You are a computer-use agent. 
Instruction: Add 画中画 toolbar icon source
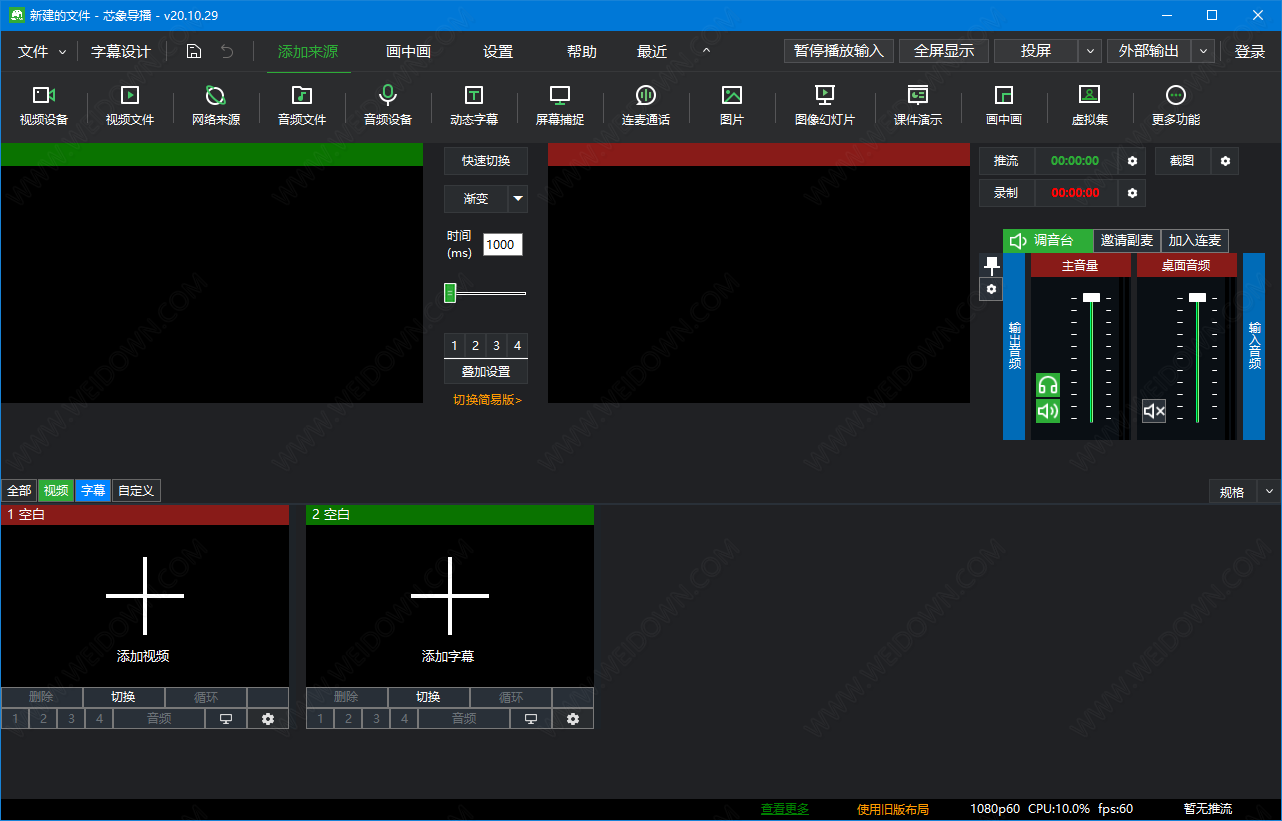tap(1004, 105)
